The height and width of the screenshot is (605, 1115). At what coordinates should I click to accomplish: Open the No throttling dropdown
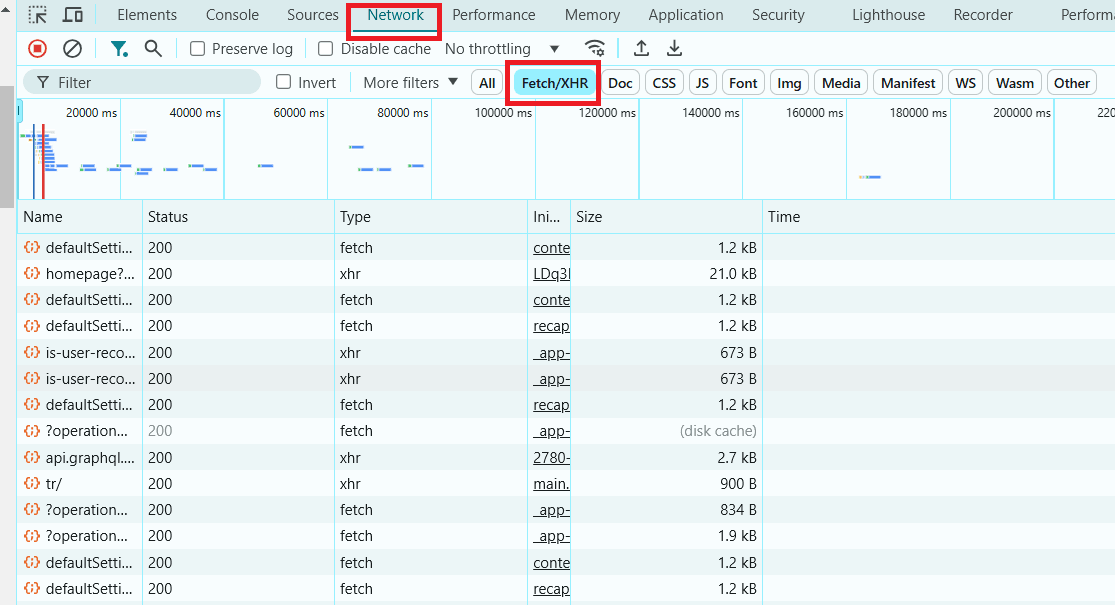[502, 48]
